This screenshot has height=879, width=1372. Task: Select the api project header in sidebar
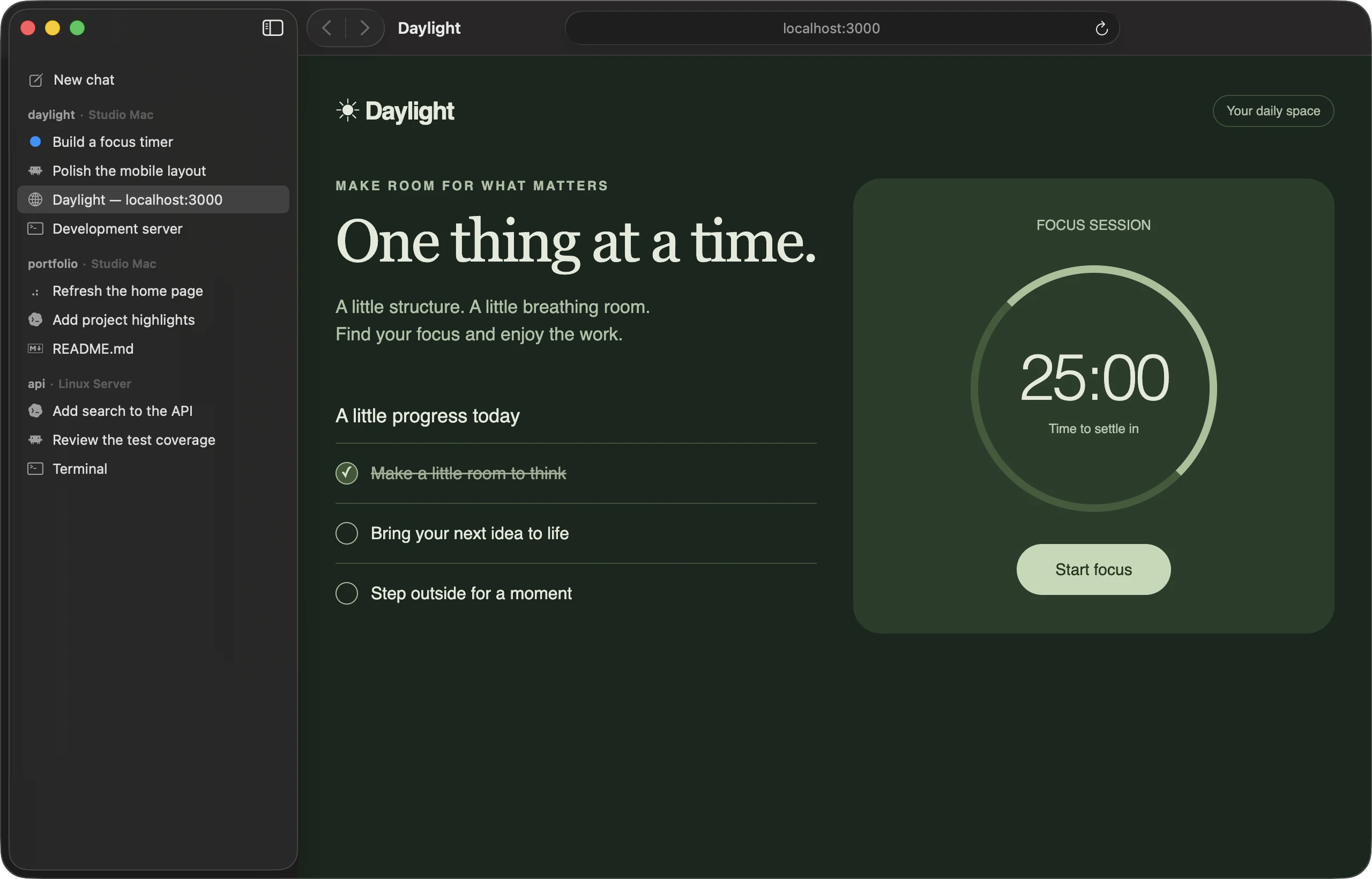pyautogui.click(x=79, y=384)
